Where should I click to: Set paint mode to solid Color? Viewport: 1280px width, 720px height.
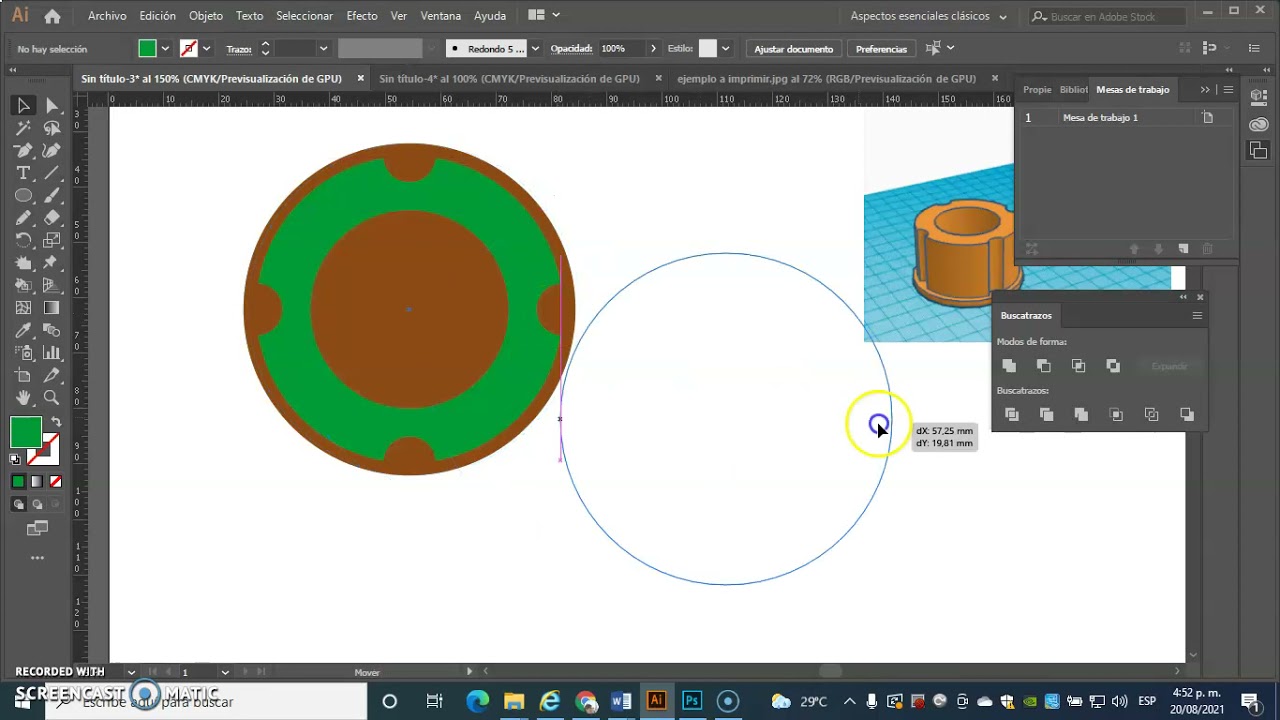click(18, 481)
